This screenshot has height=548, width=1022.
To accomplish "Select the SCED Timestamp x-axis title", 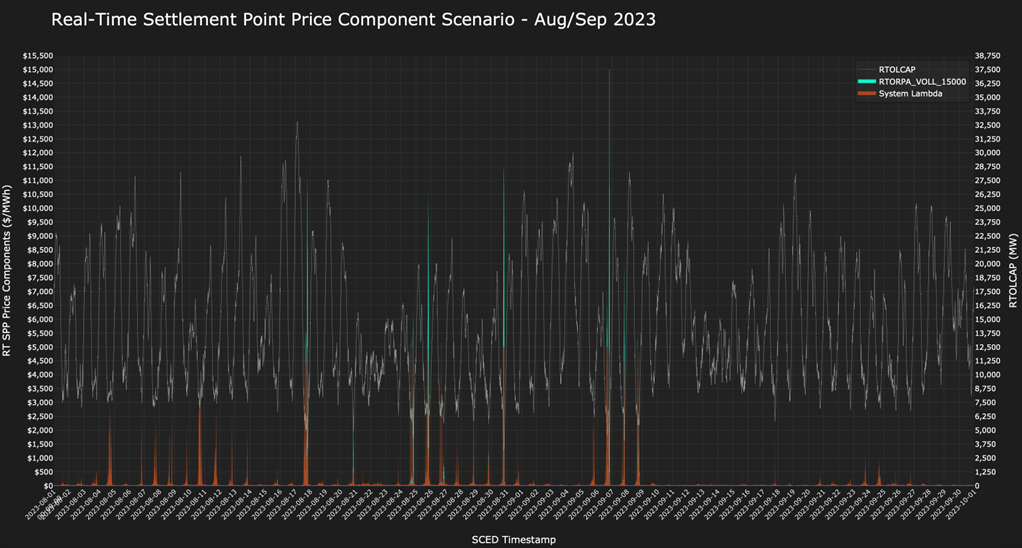I will click(513, 539).
